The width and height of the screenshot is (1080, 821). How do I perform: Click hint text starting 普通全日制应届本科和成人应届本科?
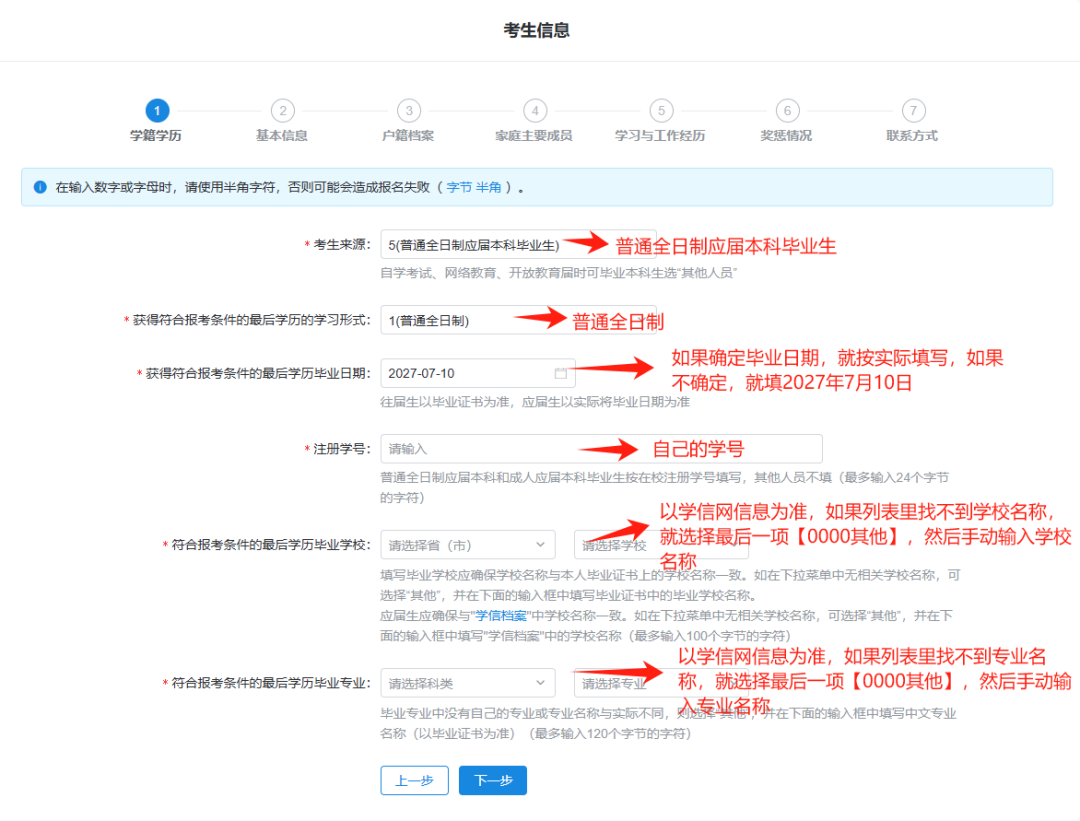point(665,488)
